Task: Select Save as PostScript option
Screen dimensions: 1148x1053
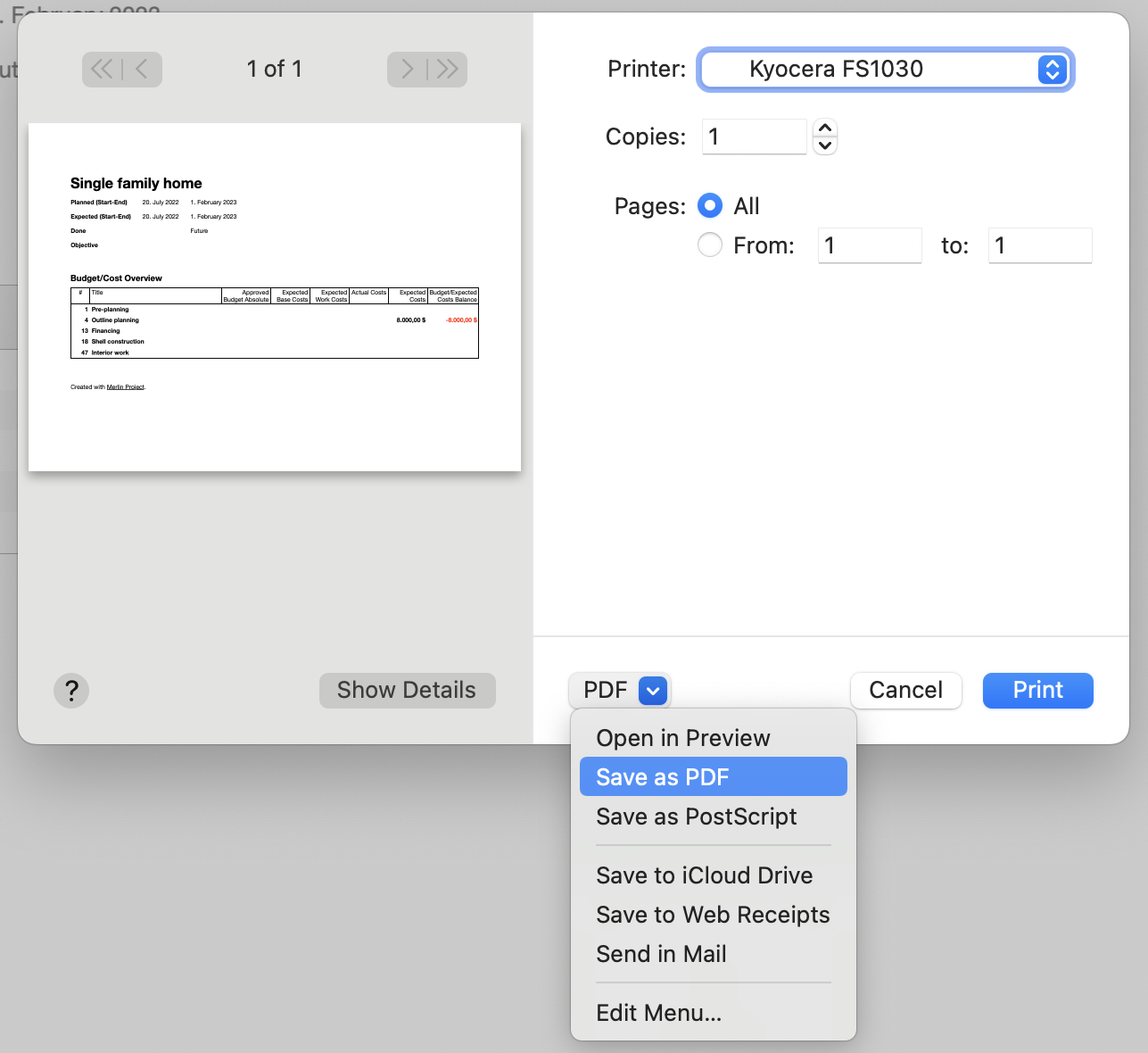Action: [696, 817]
